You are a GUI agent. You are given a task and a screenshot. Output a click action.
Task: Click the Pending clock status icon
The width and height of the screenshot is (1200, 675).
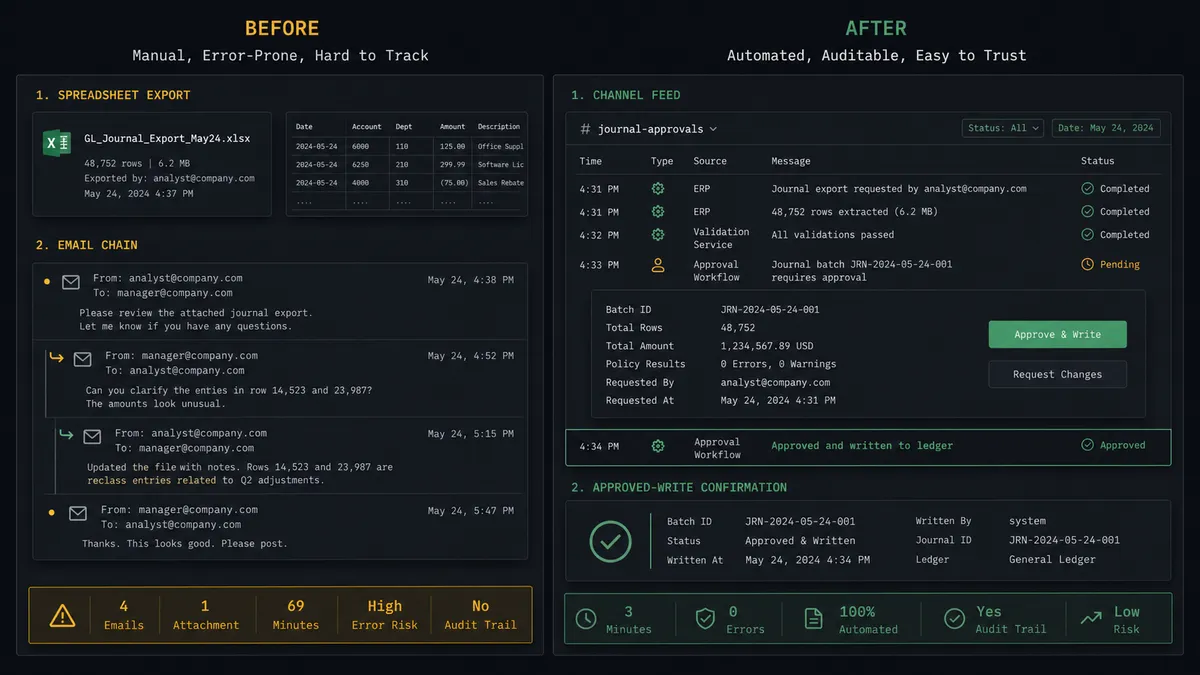coord(1088,265)
